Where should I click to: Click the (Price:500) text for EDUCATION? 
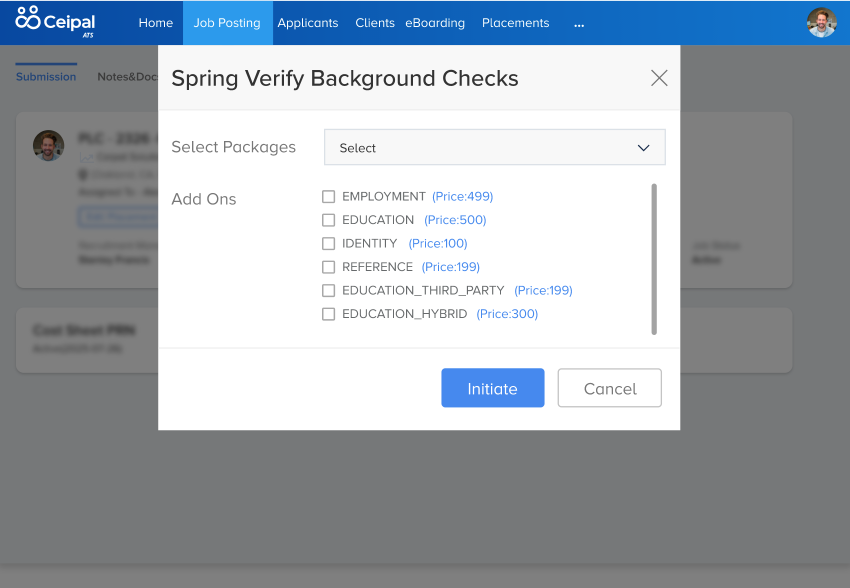click(455, 219)
